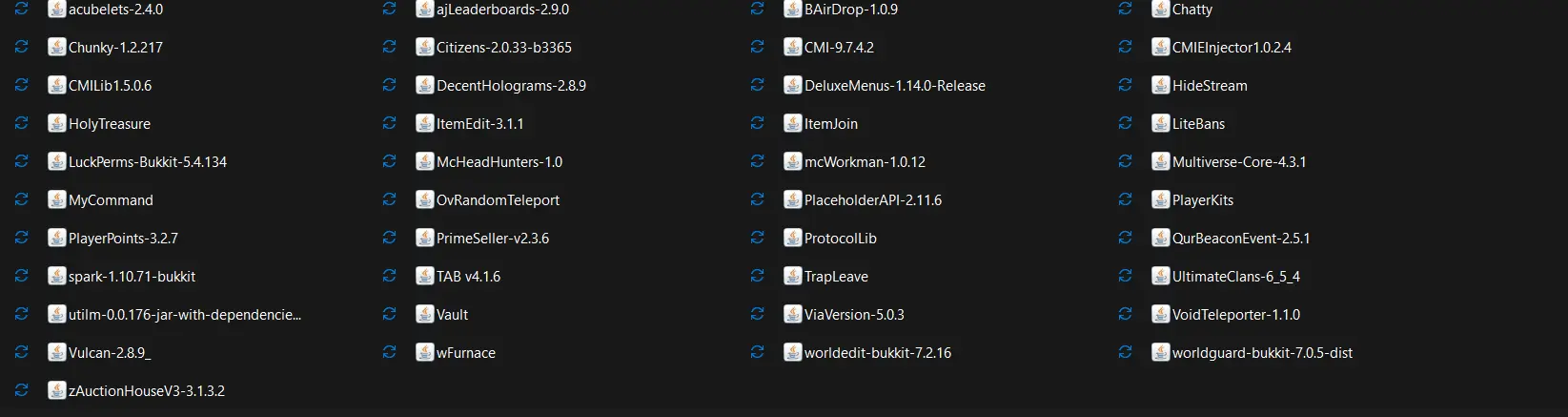Click the jar icon of zAuctionHouseV3-3.1.3.2
Screen dimensions: 1568x417
pos(57,390)
